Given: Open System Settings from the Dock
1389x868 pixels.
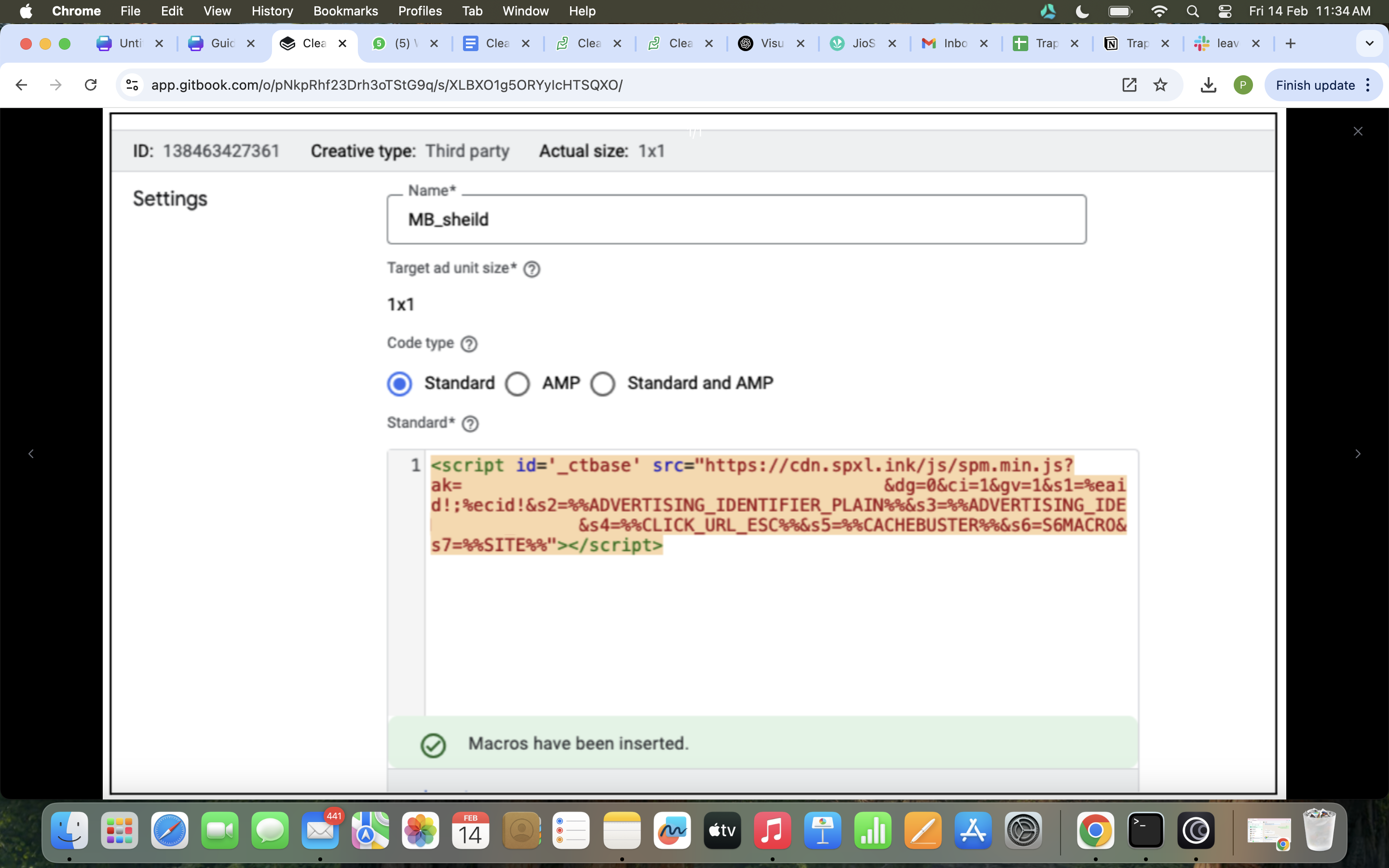Looking at the screenshot, I should 1023,830.
